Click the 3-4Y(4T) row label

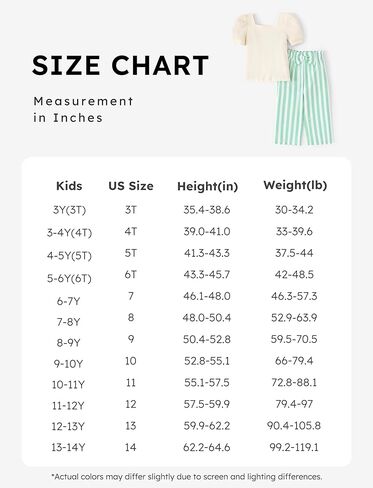point(69,233)
